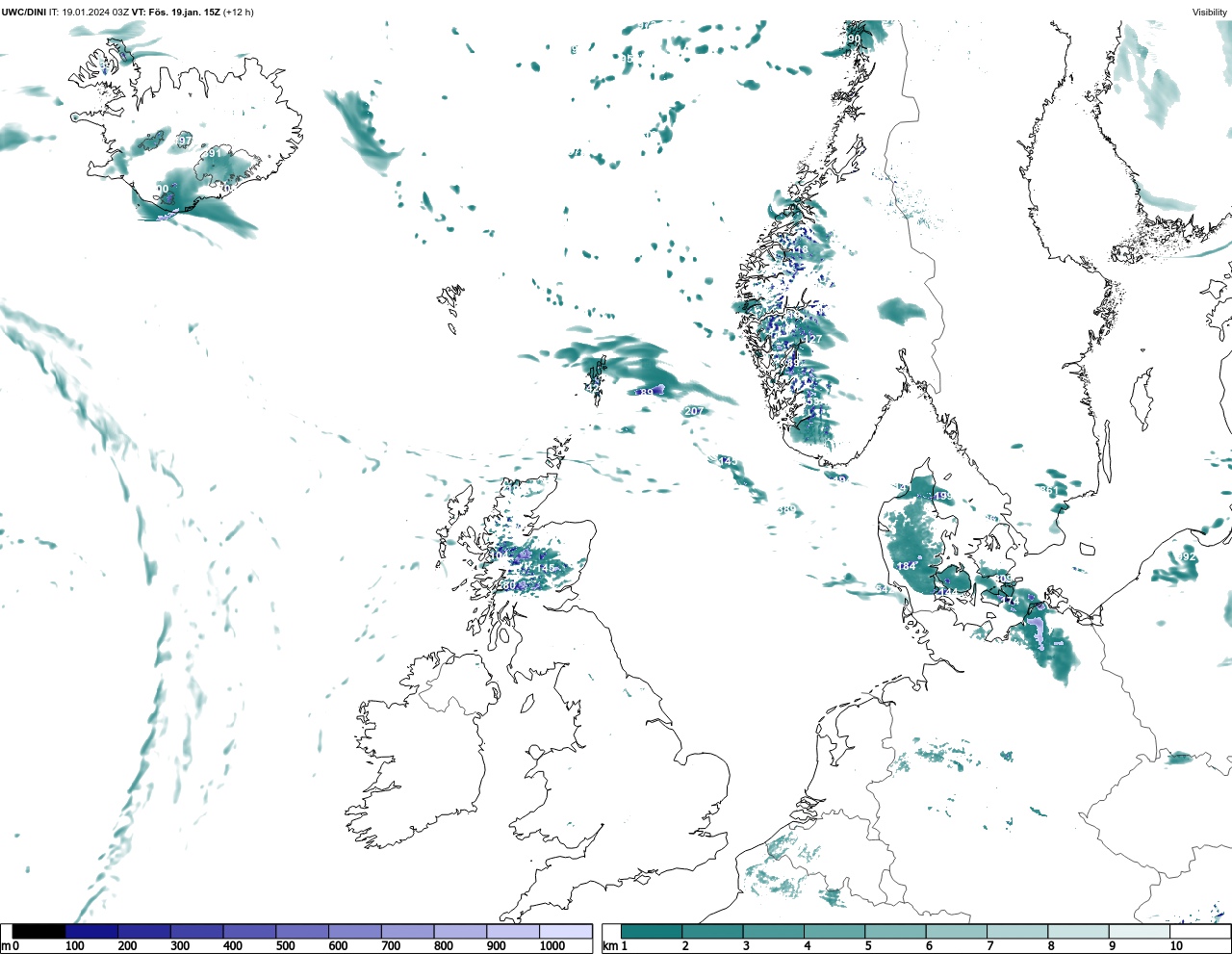Click the 'UWC/DINI' model label
1232x954 pixels.
[23, 13]
